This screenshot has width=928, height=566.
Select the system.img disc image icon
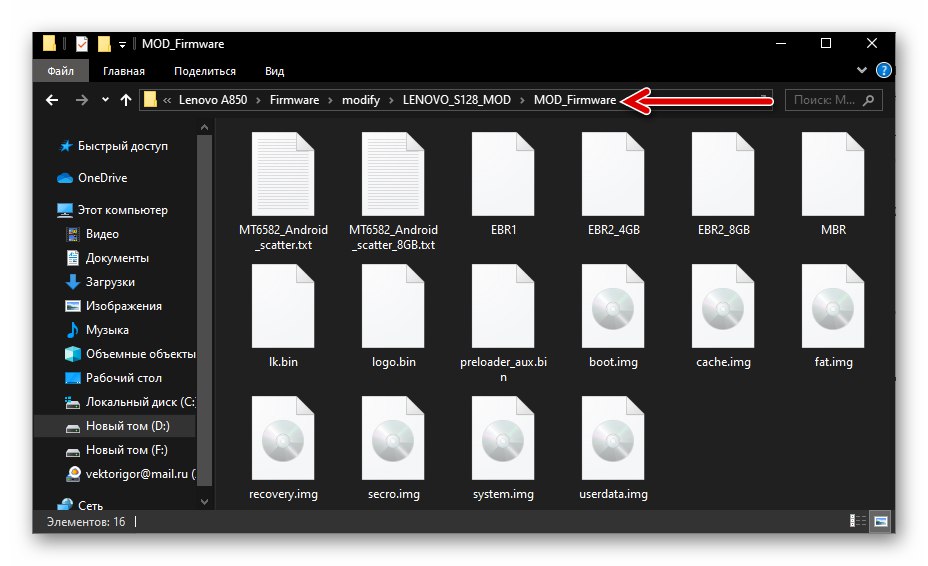click(503, 438)
